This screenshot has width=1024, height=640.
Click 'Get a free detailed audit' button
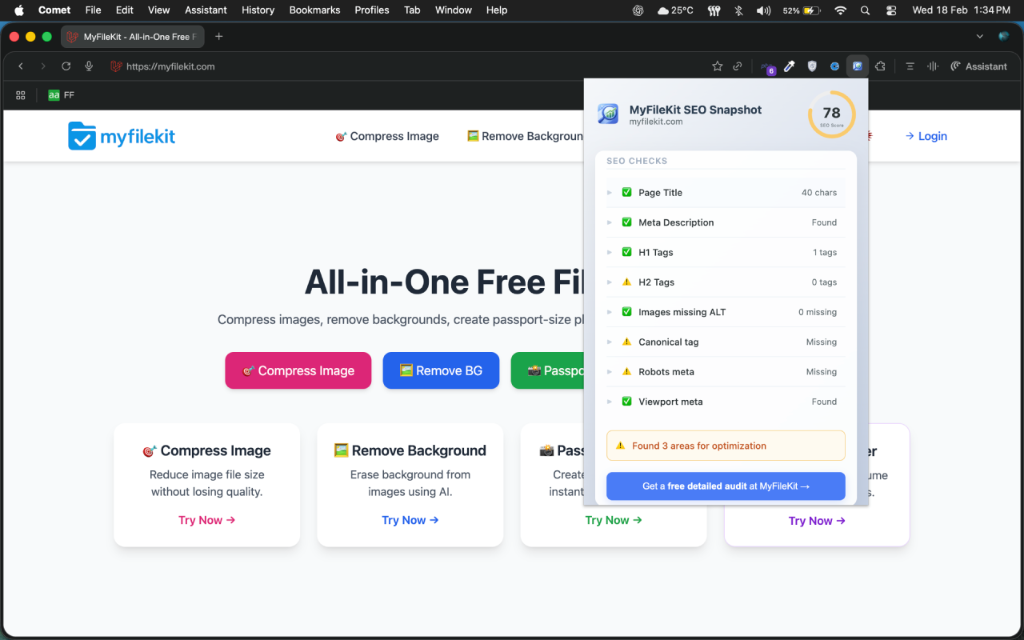click(x=726, y=487)
